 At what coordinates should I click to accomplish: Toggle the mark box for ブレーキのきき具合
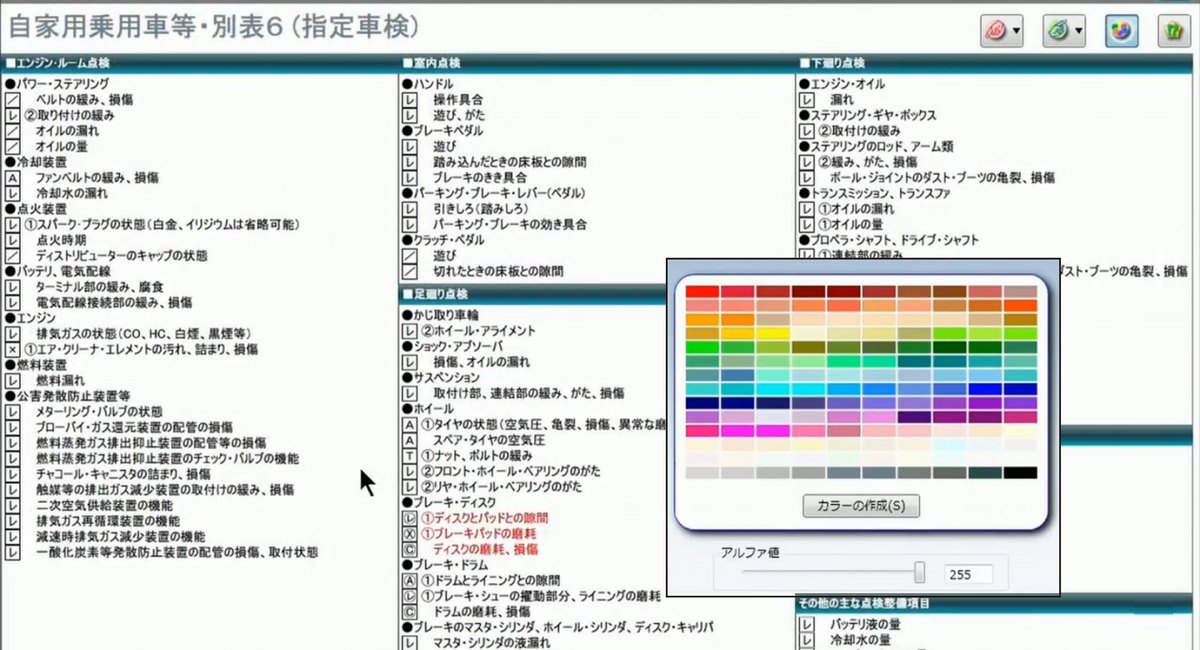(x=409, y=177)
